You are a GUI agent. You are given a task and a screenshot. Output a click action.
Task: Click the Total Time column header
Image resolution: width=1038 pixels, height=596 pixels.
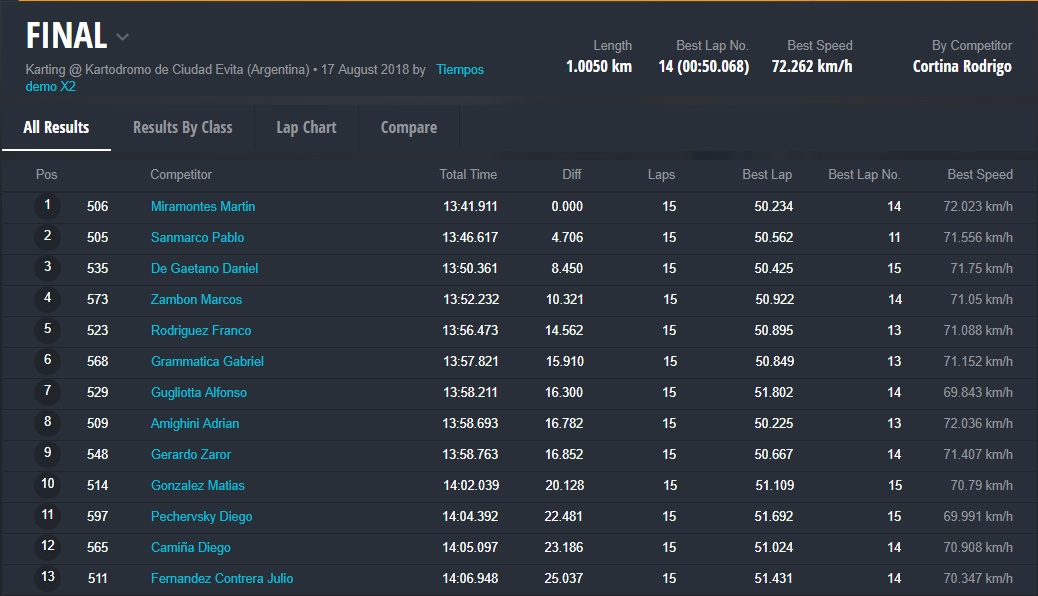tap(467, 174)
